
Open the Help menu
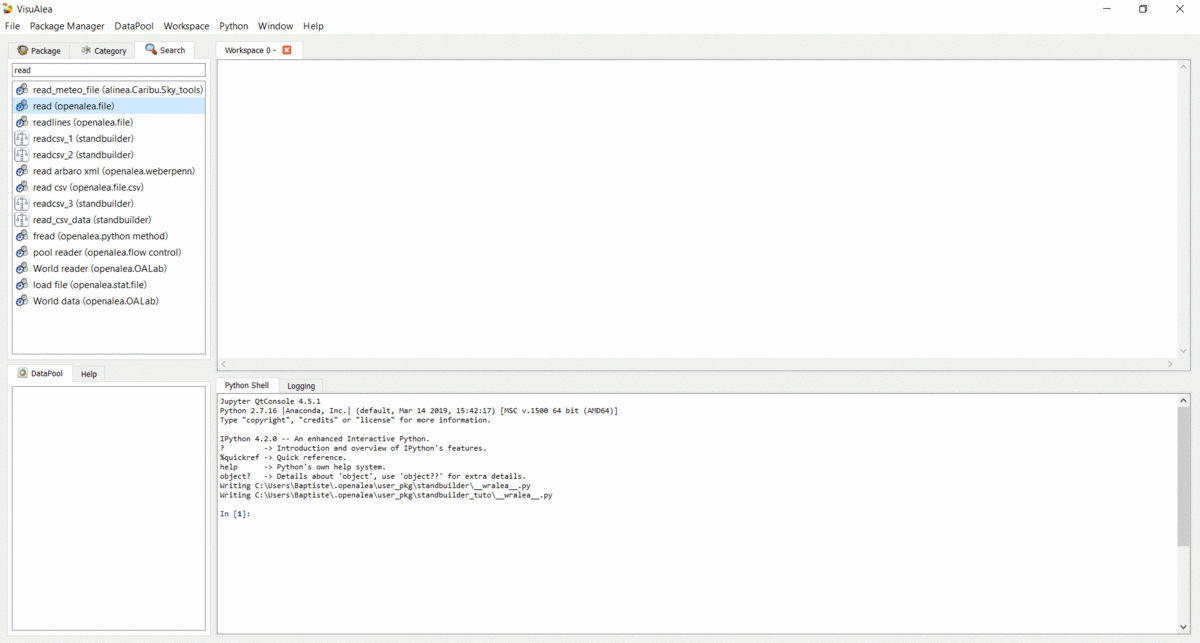tap(313, 26)
